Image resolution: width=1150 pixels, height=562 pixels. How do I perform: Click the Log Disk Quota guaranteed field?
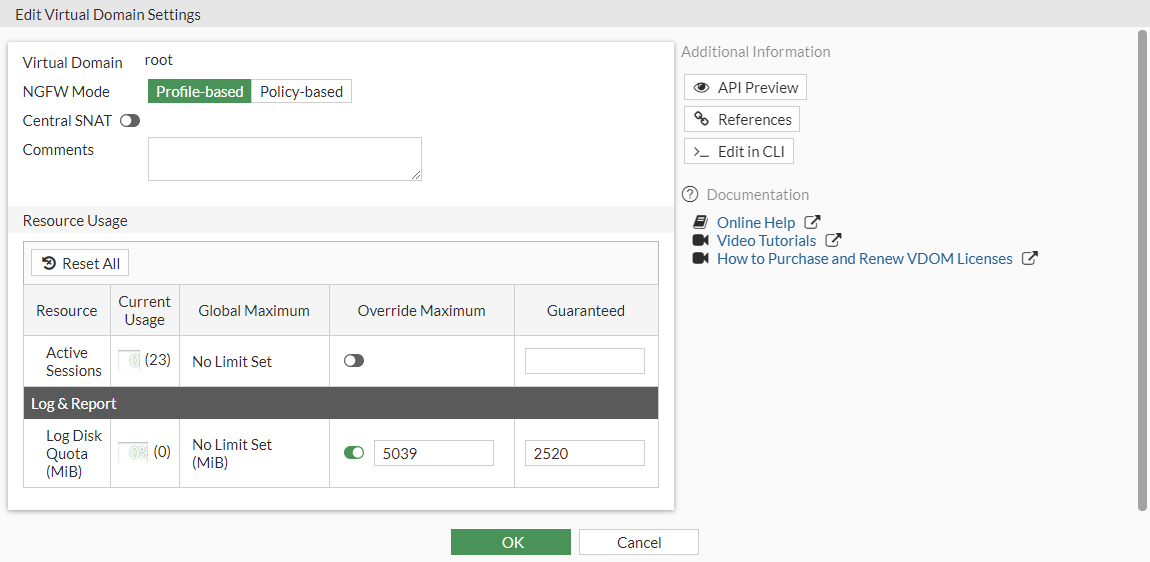(x=584, y=453)
